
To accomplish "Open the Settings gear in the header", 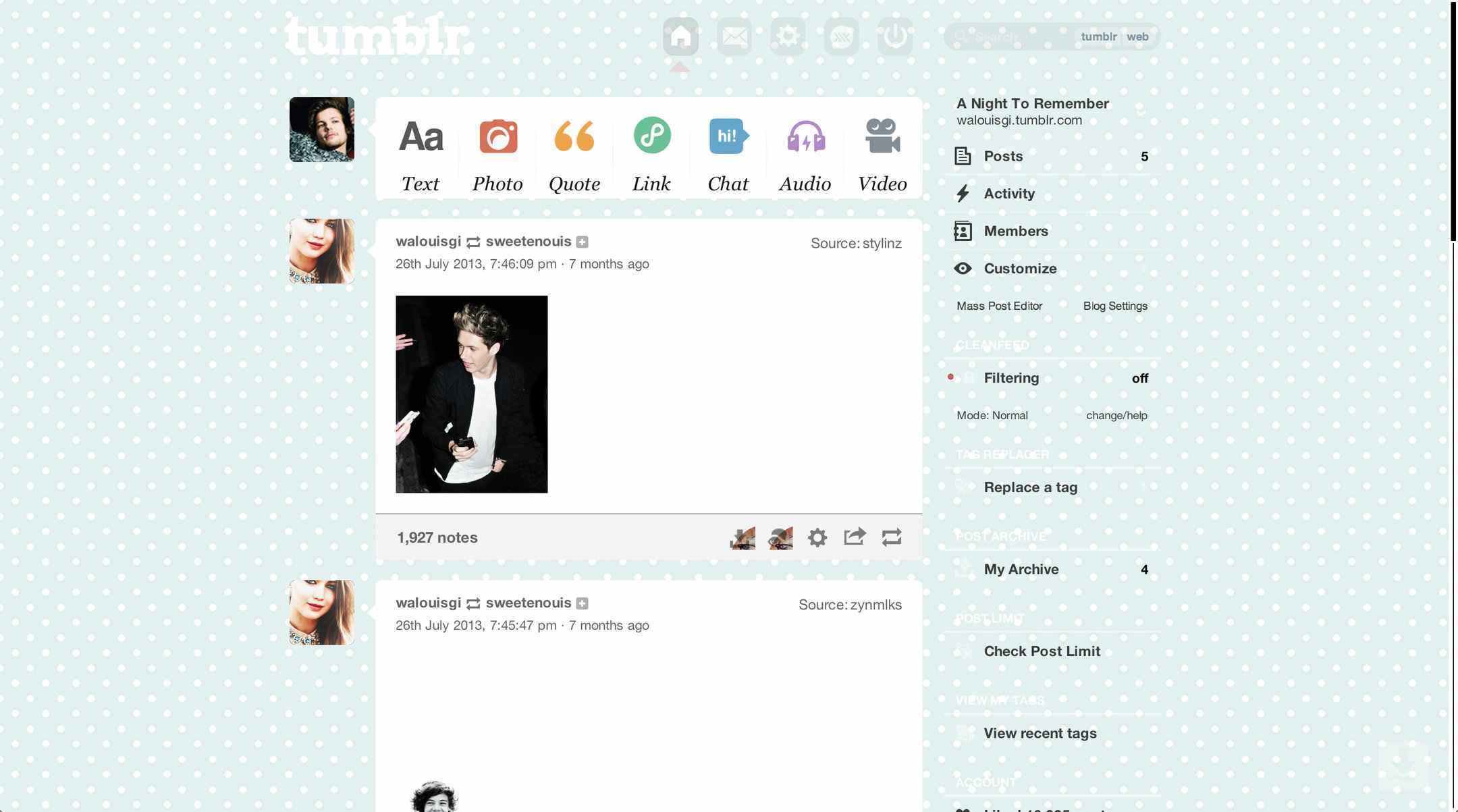I will click(x=788, y=36).
